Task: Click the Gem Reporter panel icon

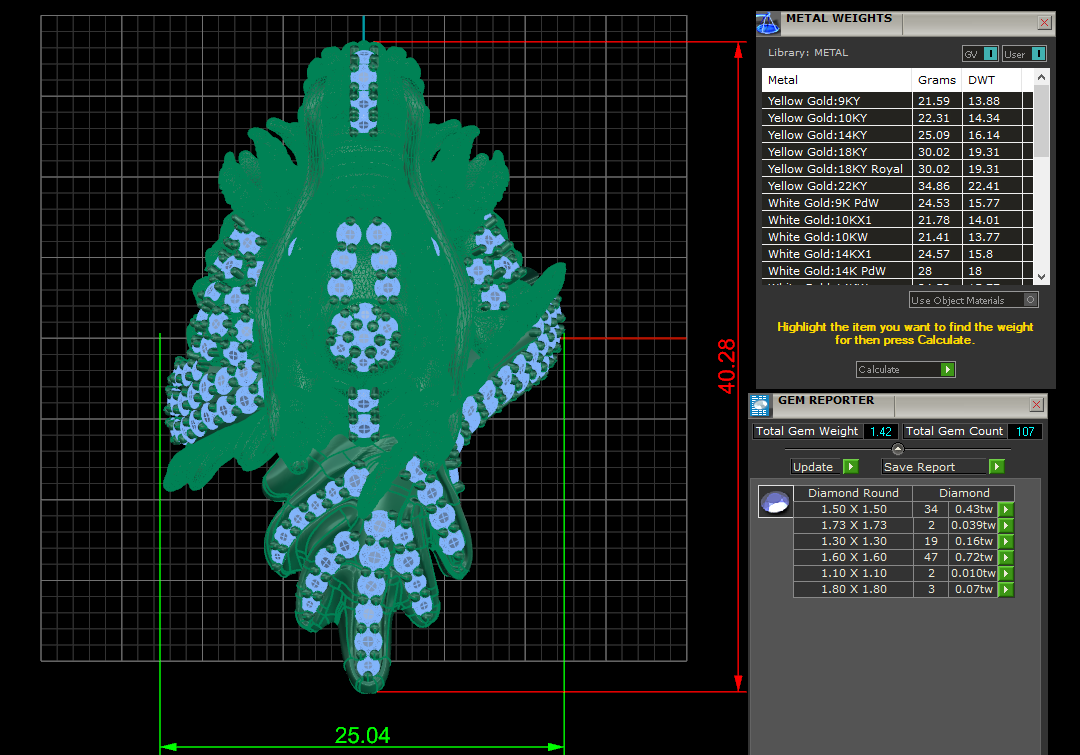Action: (761, 404)
